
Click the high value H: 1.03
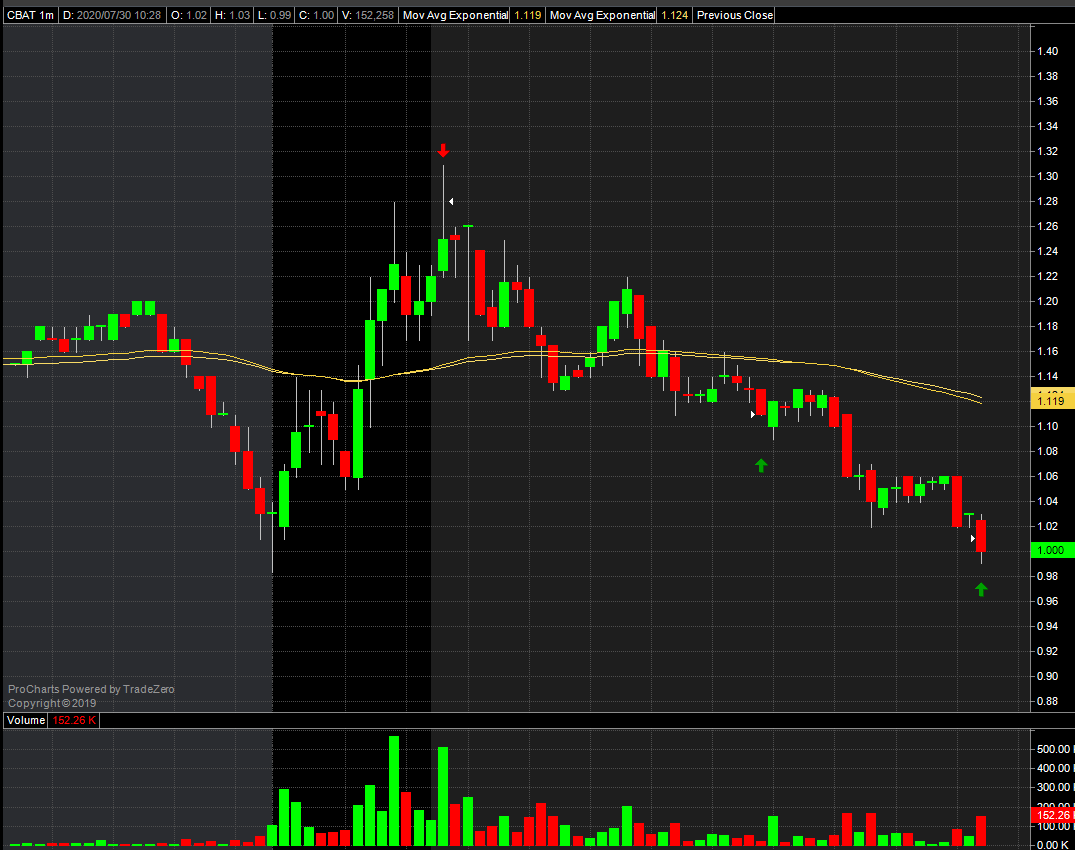[x=232, y=15]
